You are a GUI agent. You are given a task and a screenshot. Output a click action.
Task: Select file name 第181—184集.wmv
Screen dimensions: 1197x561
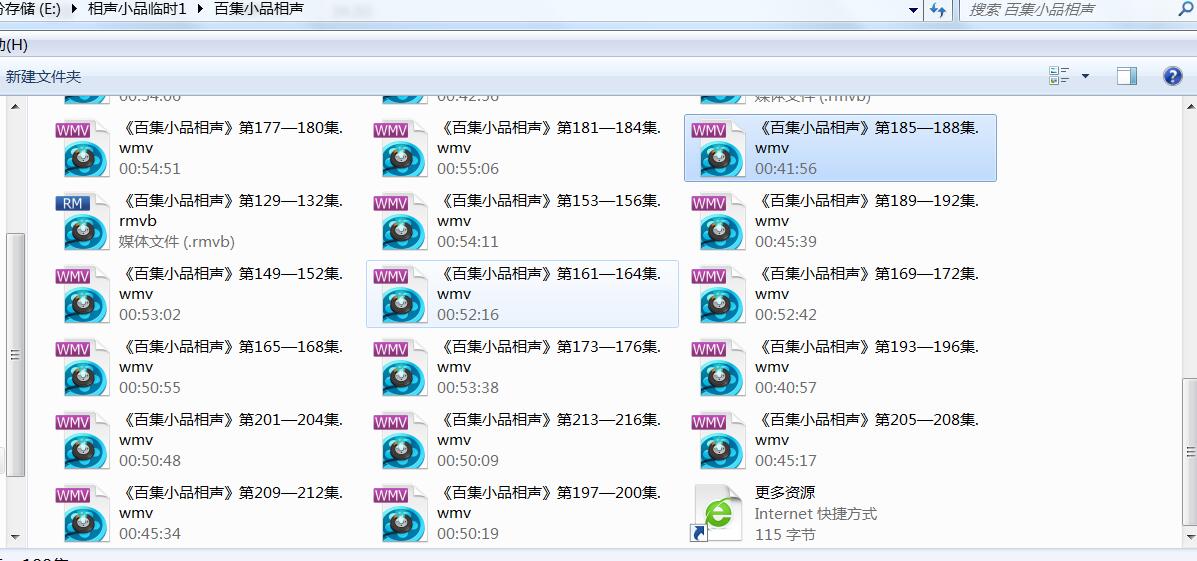[549, 137]
